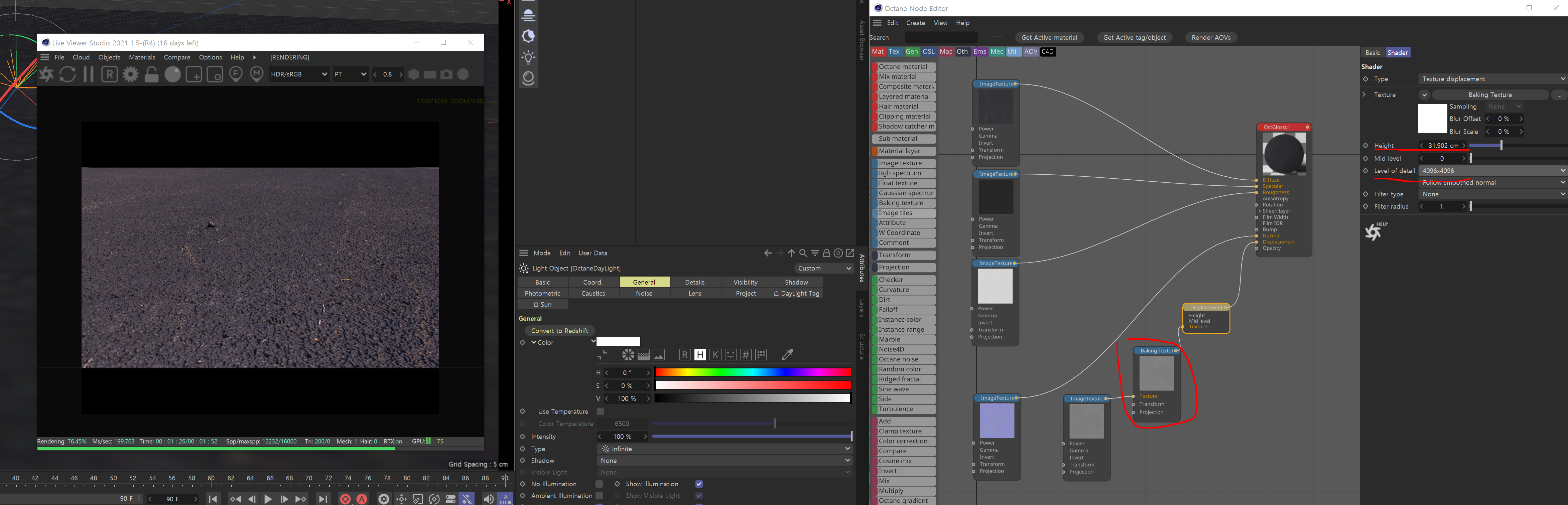Click Convert to Redshift button
Viewport: 1568px width, 505px height.
coord(559,331)
